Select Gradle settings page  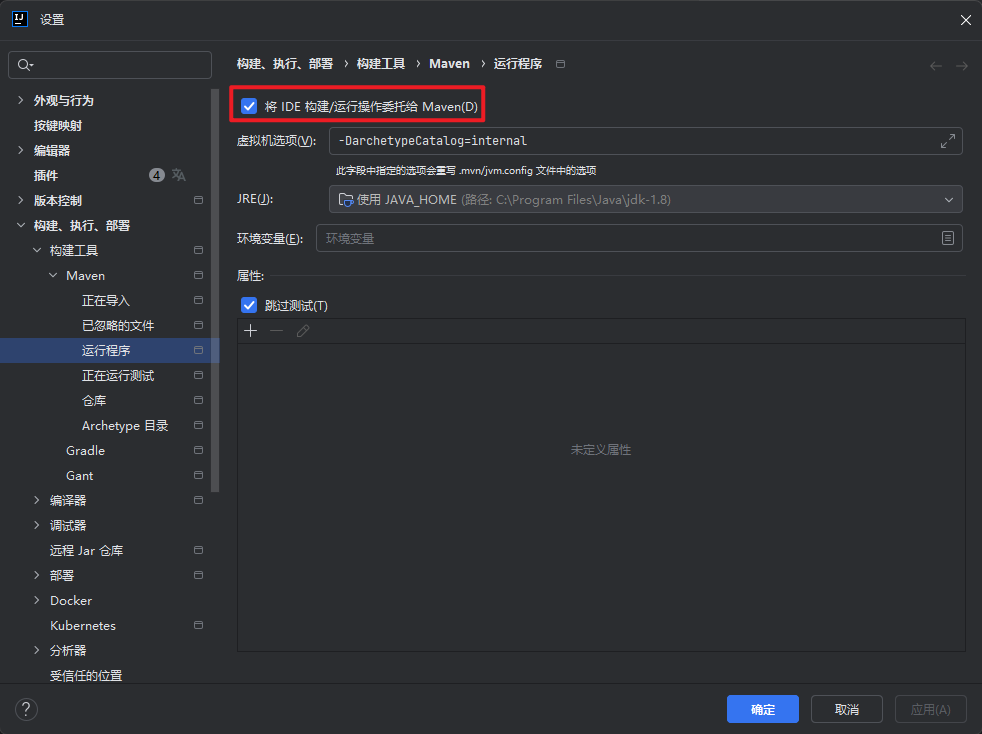(x=85, y=451)
